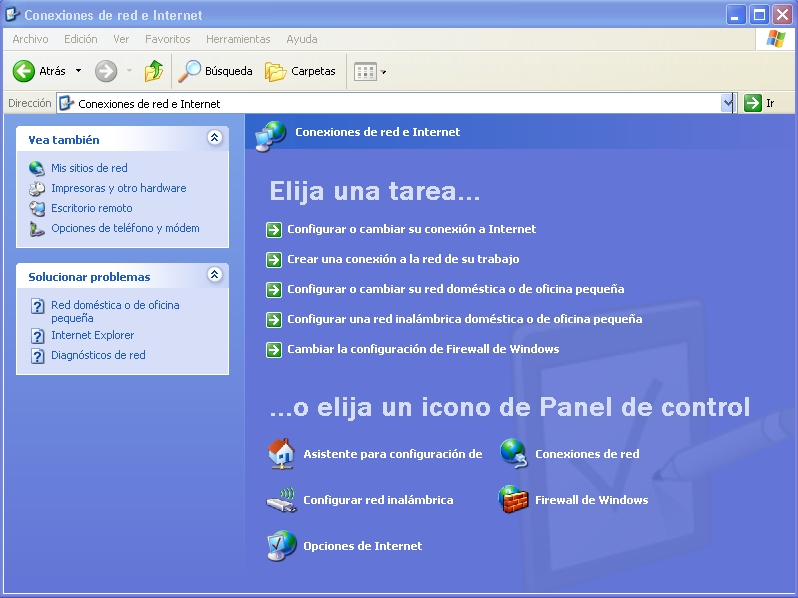Click arrow icon beside red inalámbrica doméstica task
The image size is (798, 598).
(274, 320)
